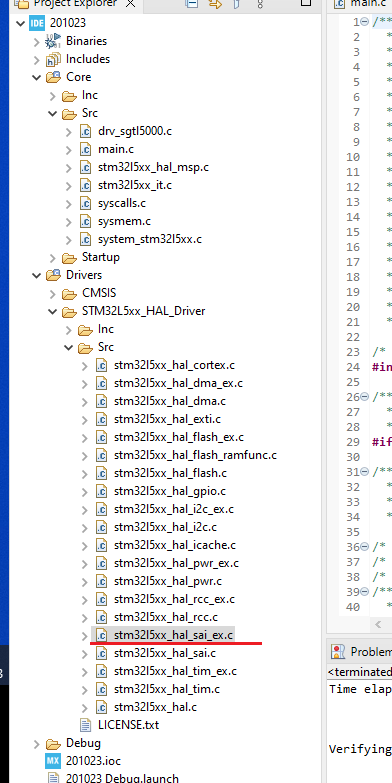
Task: Click the Startup folder icon
Action: 69,258
